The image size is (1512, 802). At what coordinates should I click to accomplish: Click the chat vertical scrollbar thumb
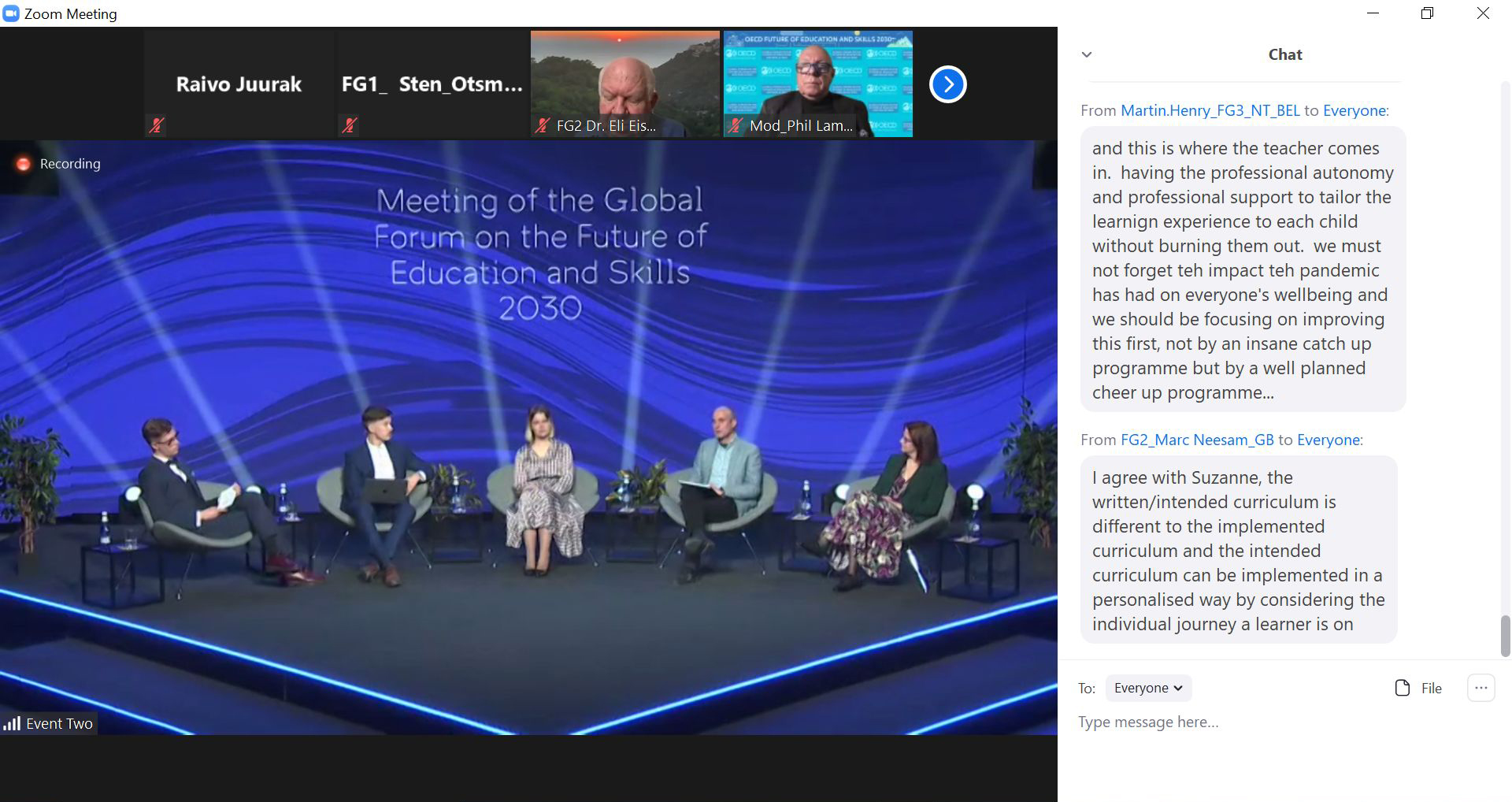(x=1505, y=636)
